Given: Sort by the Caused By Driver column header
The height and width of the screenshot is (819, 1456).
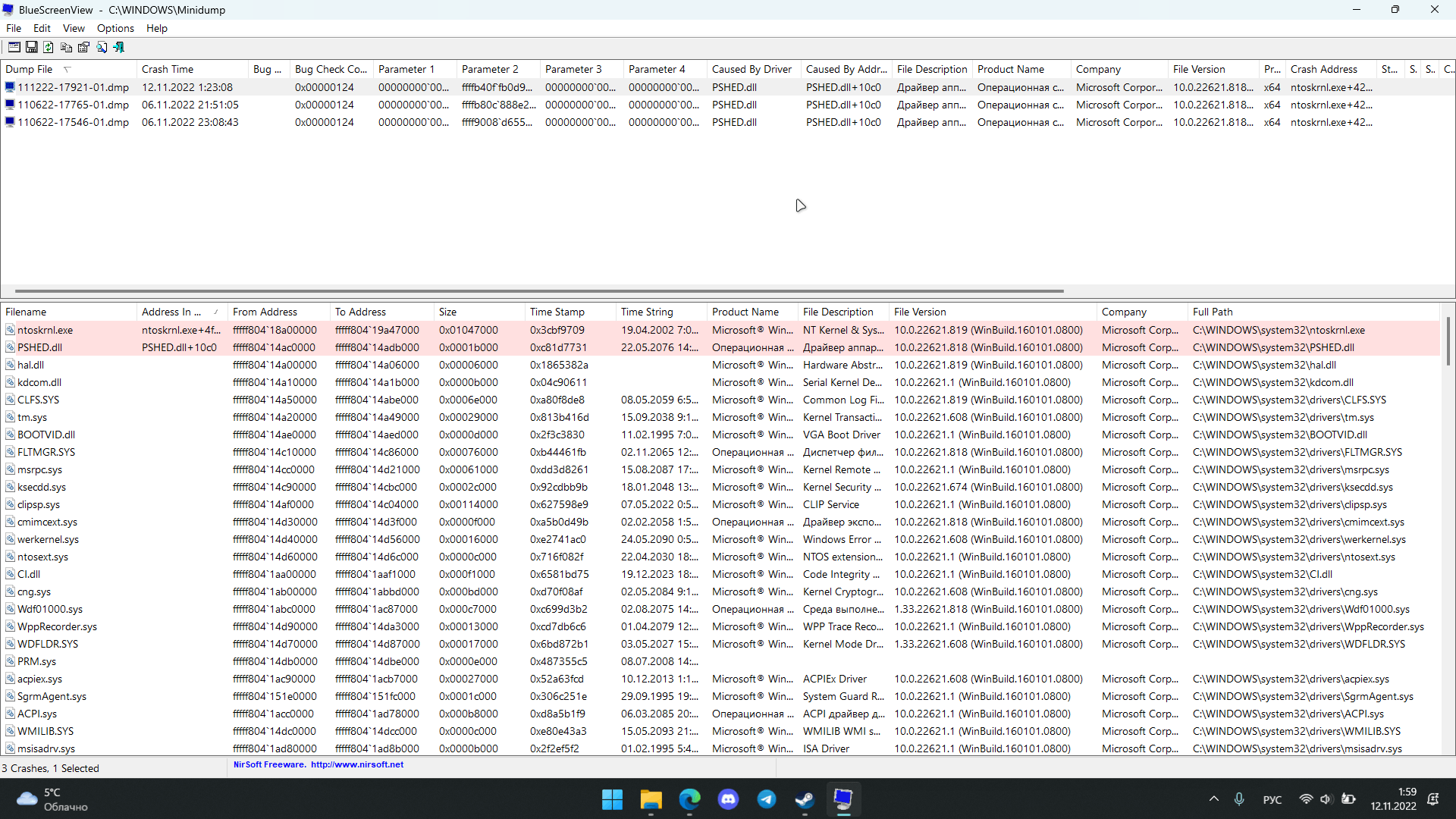Looking at the screenshot, I should [x=754, y=69].
